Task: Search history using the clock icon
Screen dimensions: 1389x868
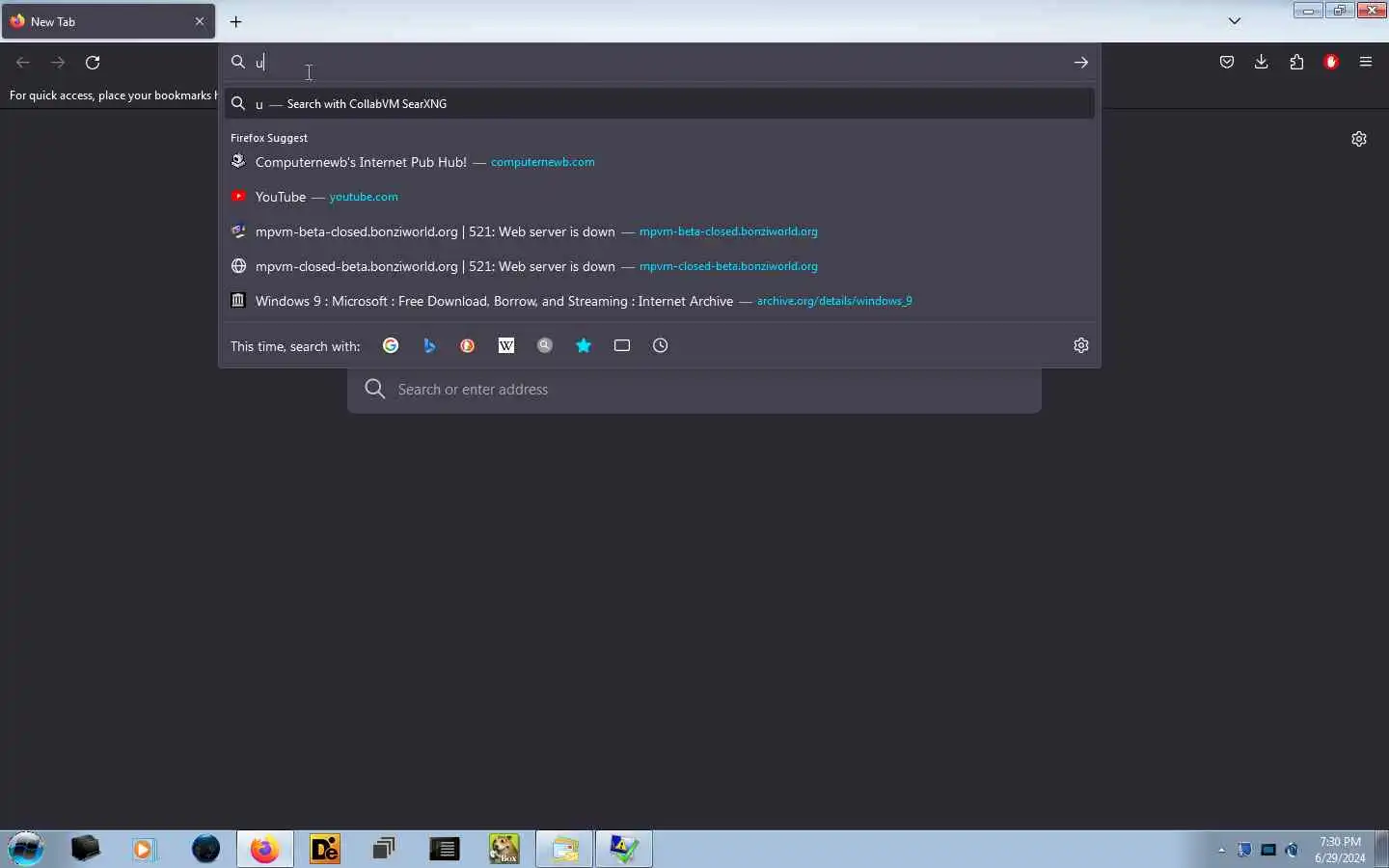Action: pos(661,345)
